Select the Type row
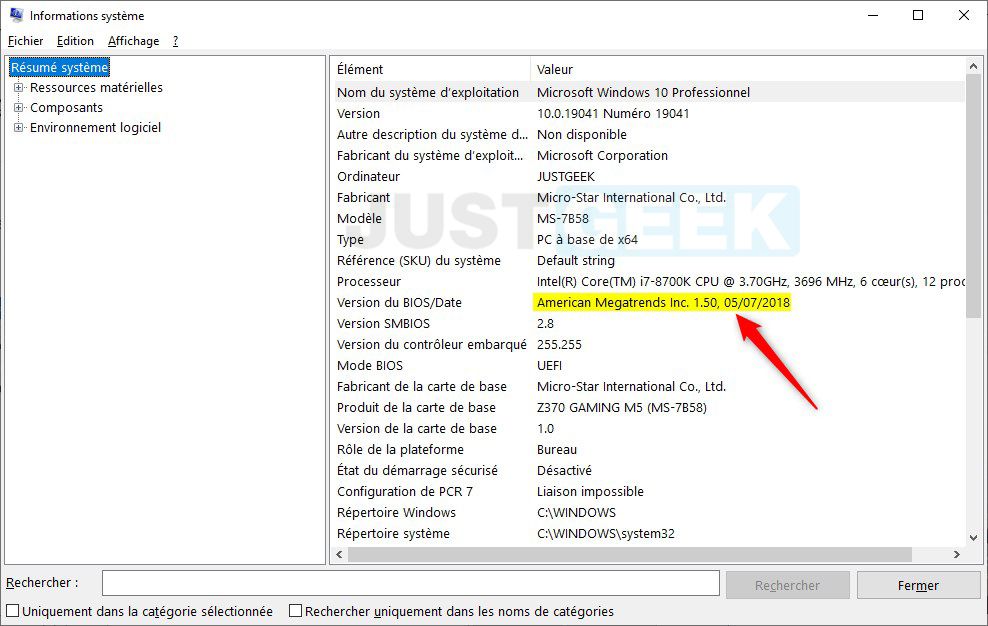The image size is (988, 626). tap(648, 240)
